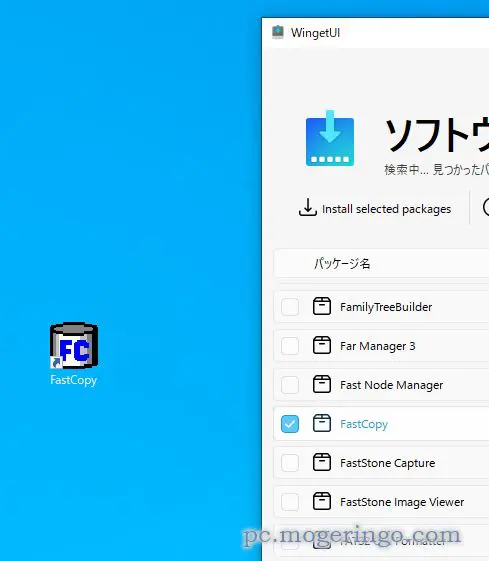The width and height of the screenshot is (489, 561).
Task: Check the FamilyTreeBuilder checkbox
Action: click(x=290, y=307)
